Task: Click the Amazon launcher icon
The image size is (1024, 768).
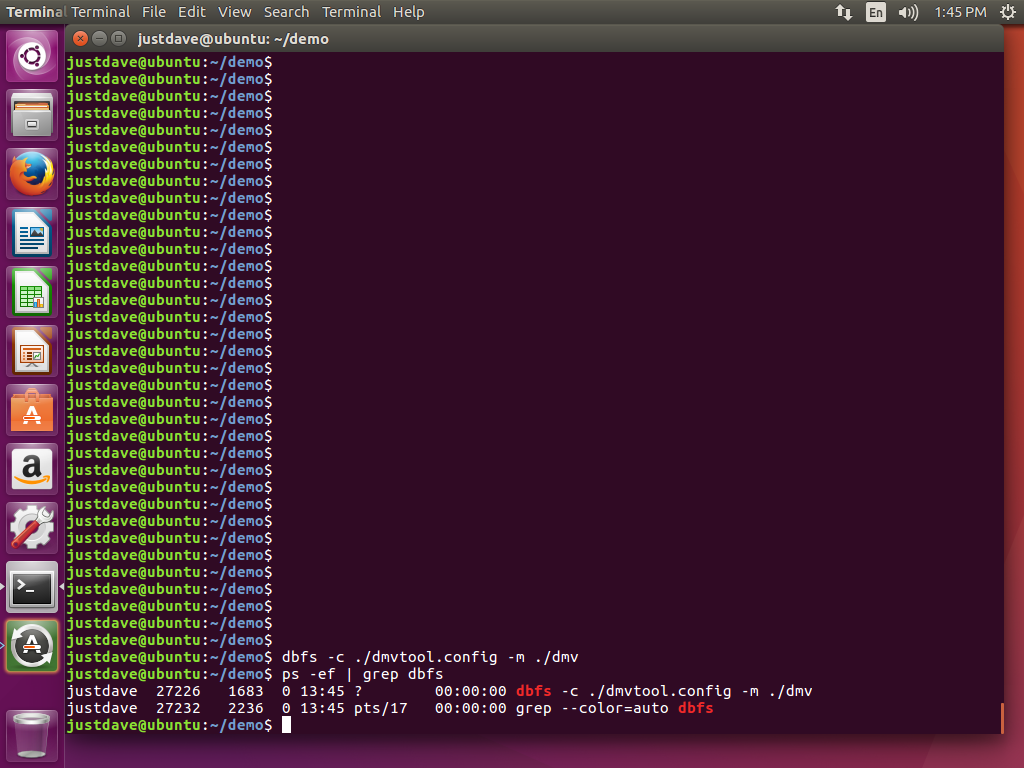Action: point(32,469)
